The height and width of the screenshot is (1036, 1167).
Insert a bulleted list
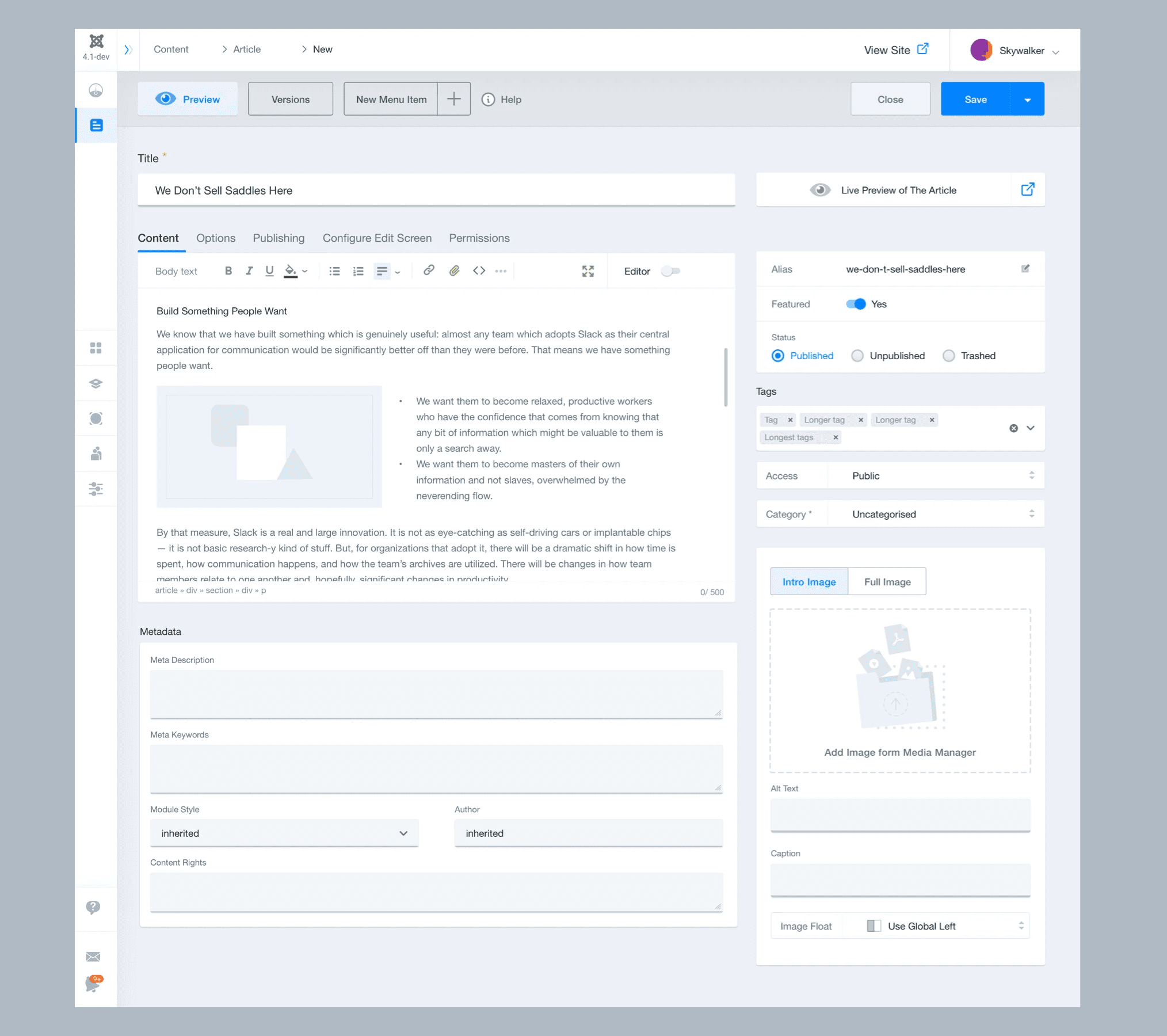pos(334,271)
